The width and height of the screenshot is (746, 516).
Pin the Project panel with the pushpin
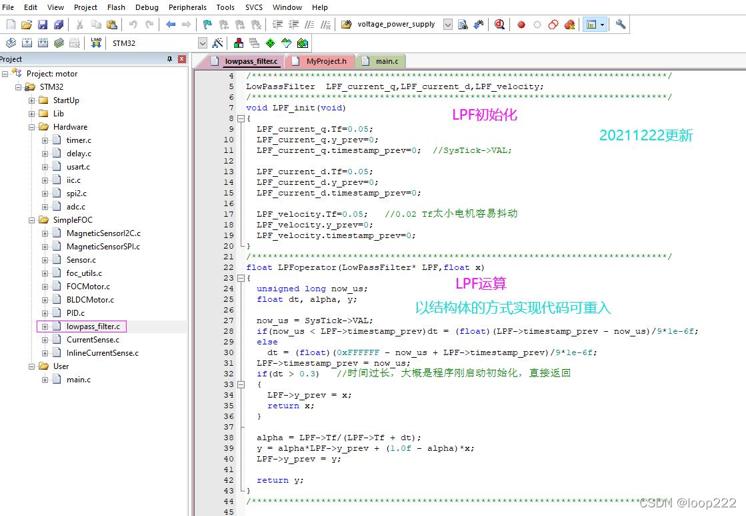(x=169, y=59)
